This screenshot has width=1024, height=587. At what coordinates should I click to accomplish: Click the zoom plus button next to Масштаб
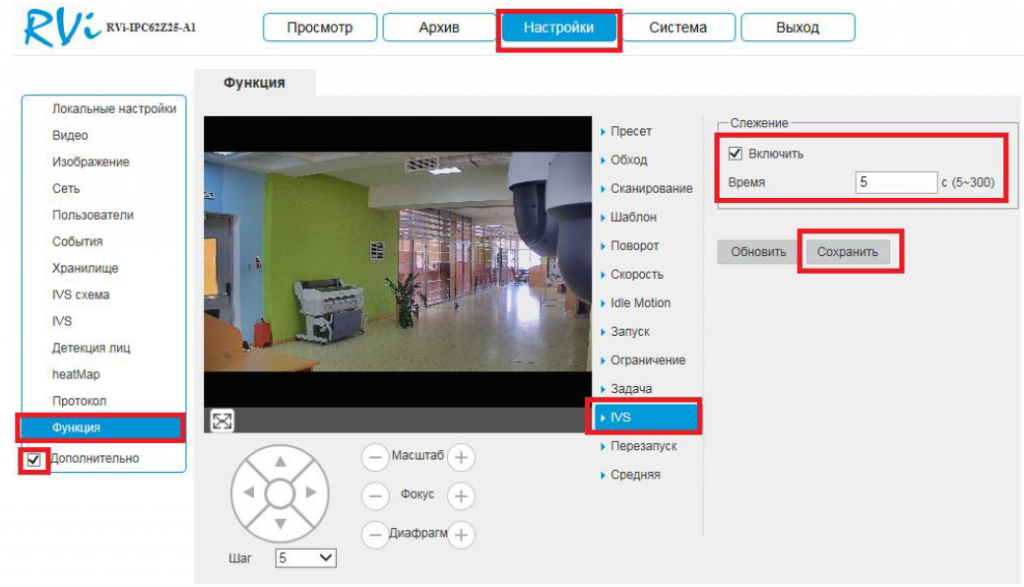point(460,457)
